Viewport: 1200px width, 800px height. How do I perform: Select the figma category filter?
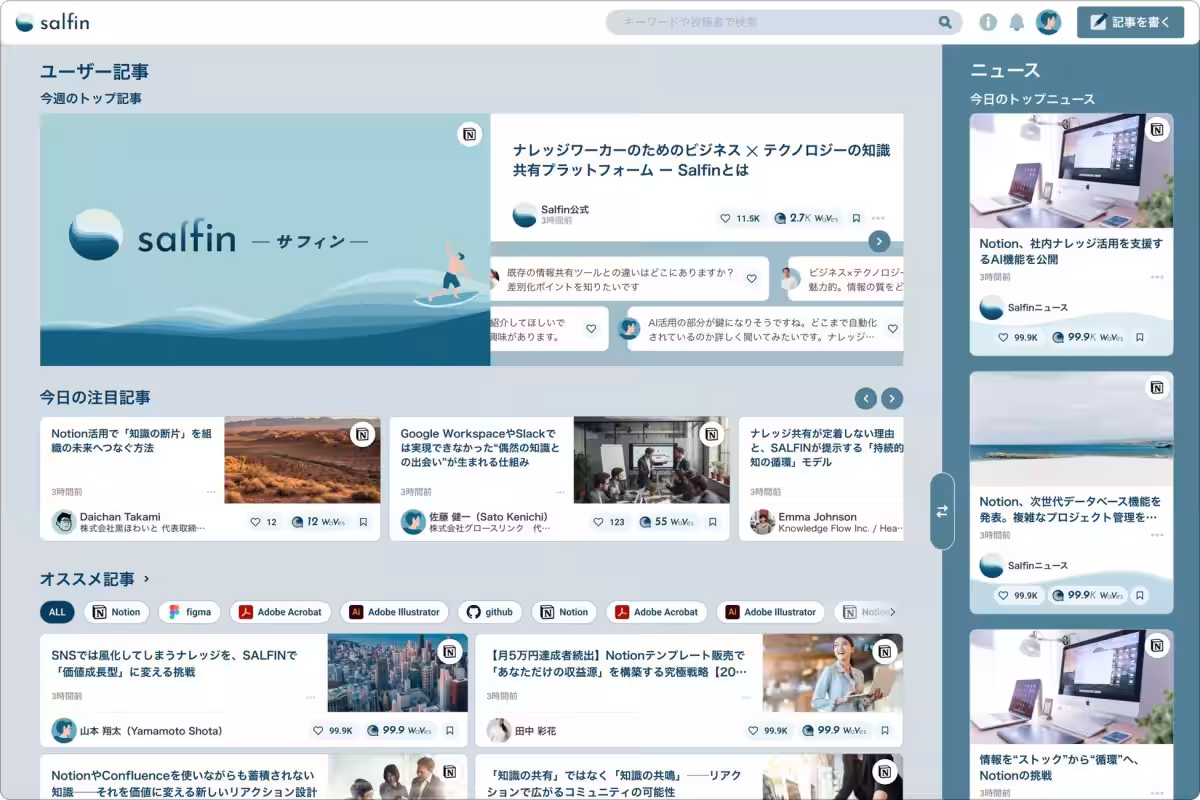pyautogui.click(x=189, y=612)
